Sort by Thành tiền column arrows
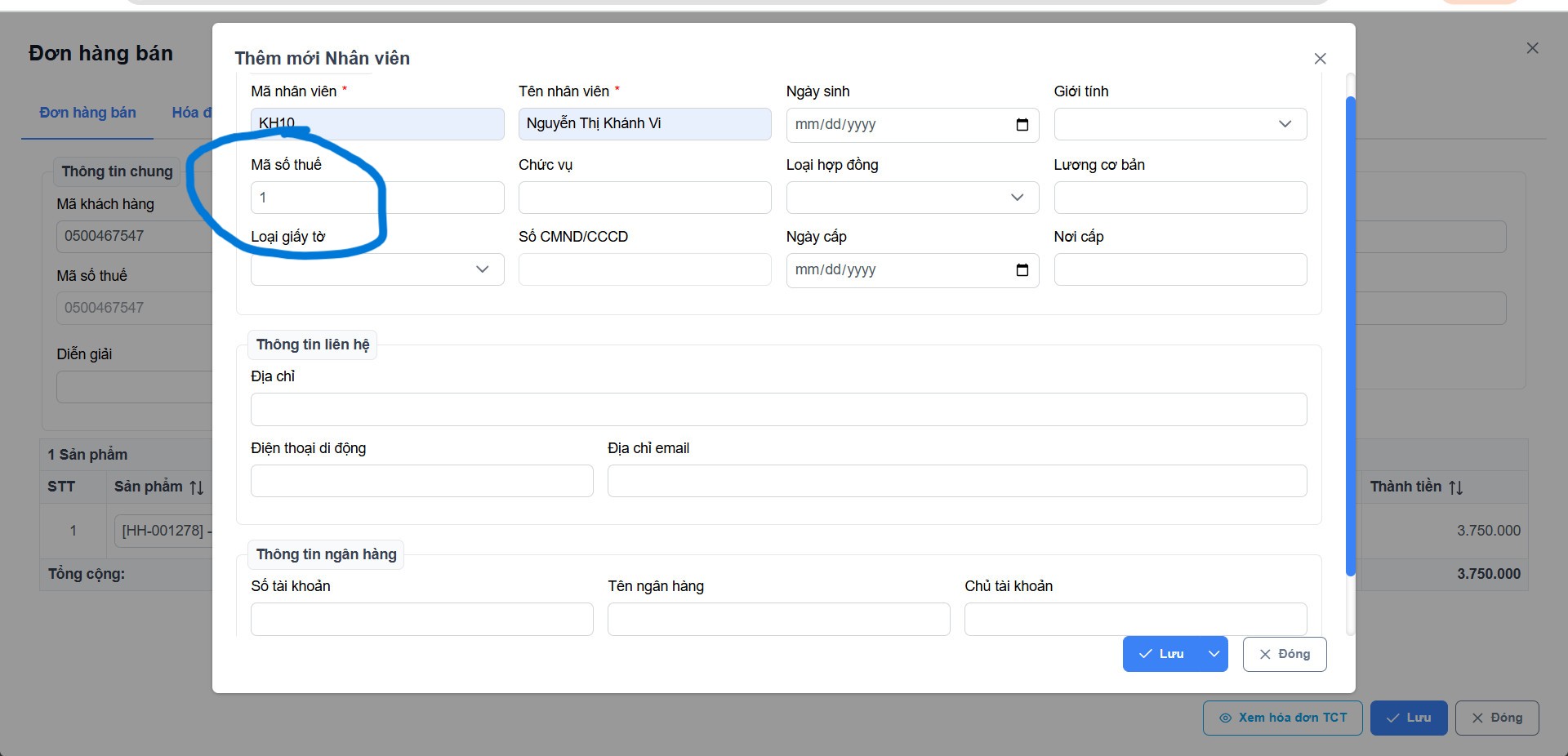Viewport: 1568px width, 756px height. (x=1456, y=487)
